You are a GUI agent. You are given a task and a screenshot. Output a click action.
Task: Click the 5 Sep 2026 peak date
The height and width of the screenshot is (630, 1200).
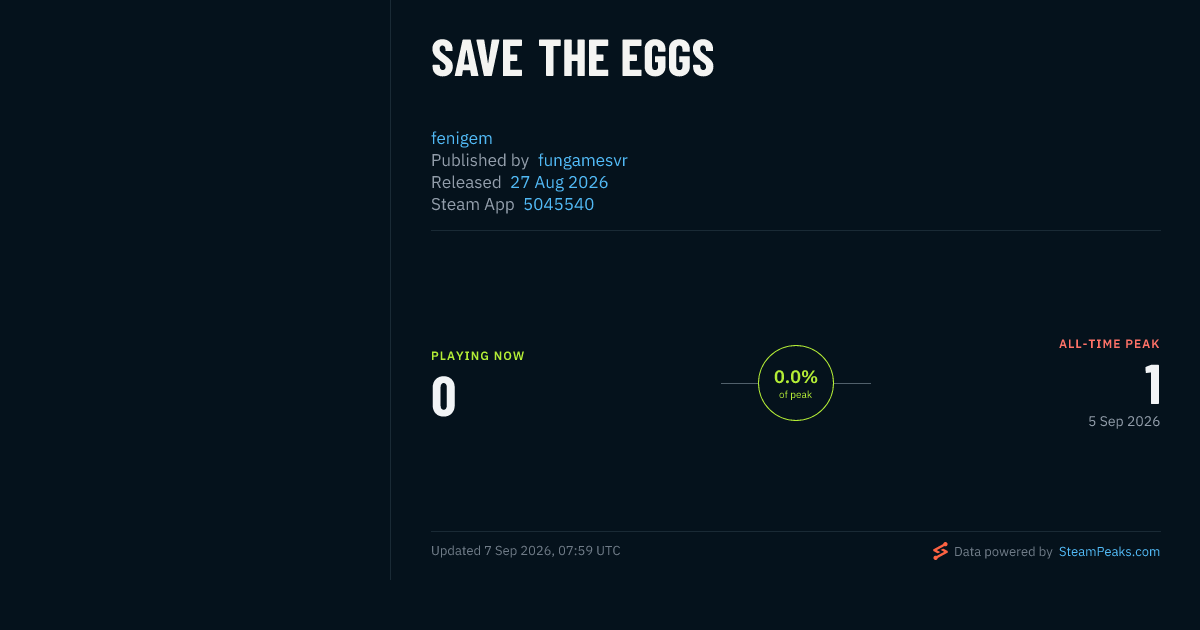tap(1124, 422)
